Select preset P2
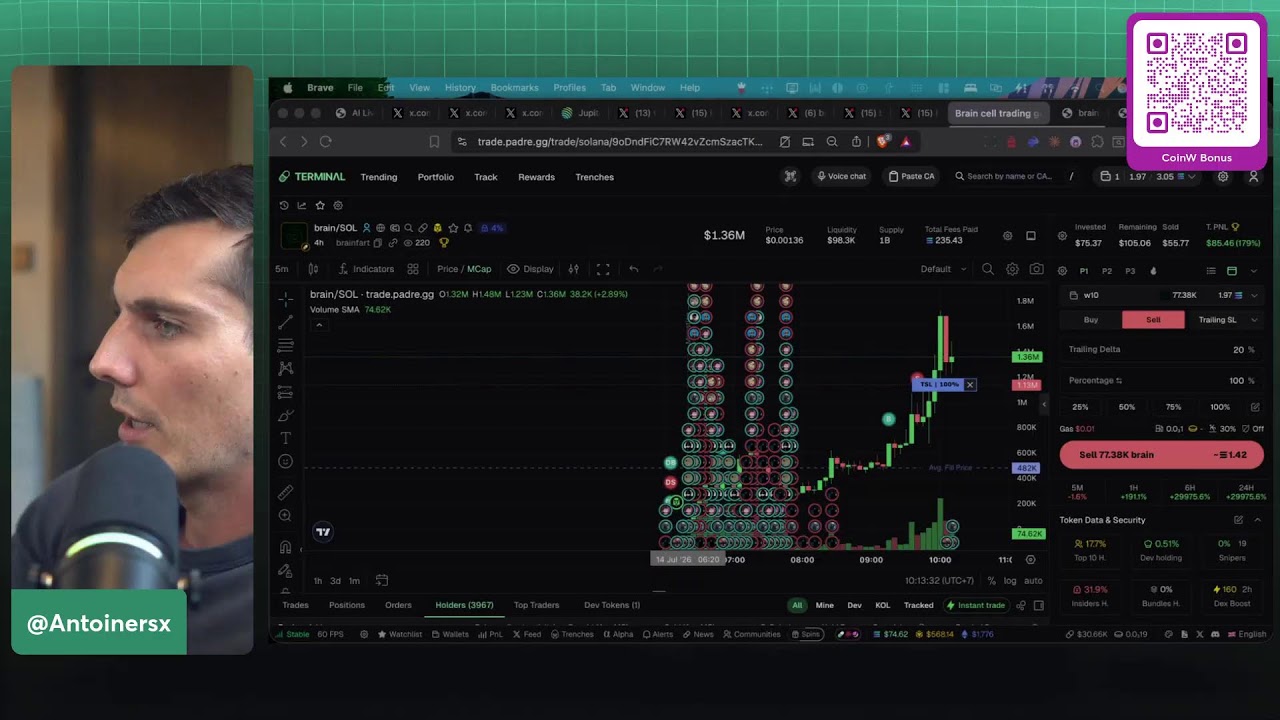This screenshot has height=720, width=1280. (1107, 271)
